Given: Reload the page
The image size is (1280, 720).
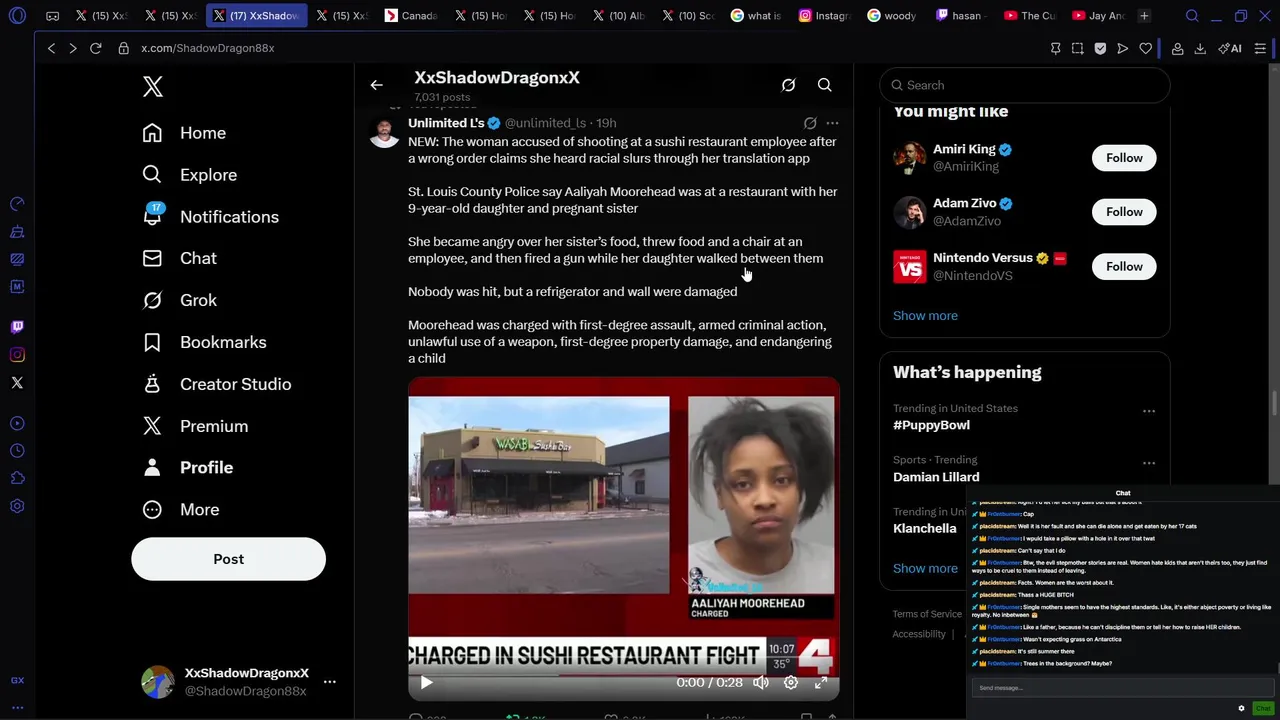Looking at the screenshot, I should coord(96,48).
